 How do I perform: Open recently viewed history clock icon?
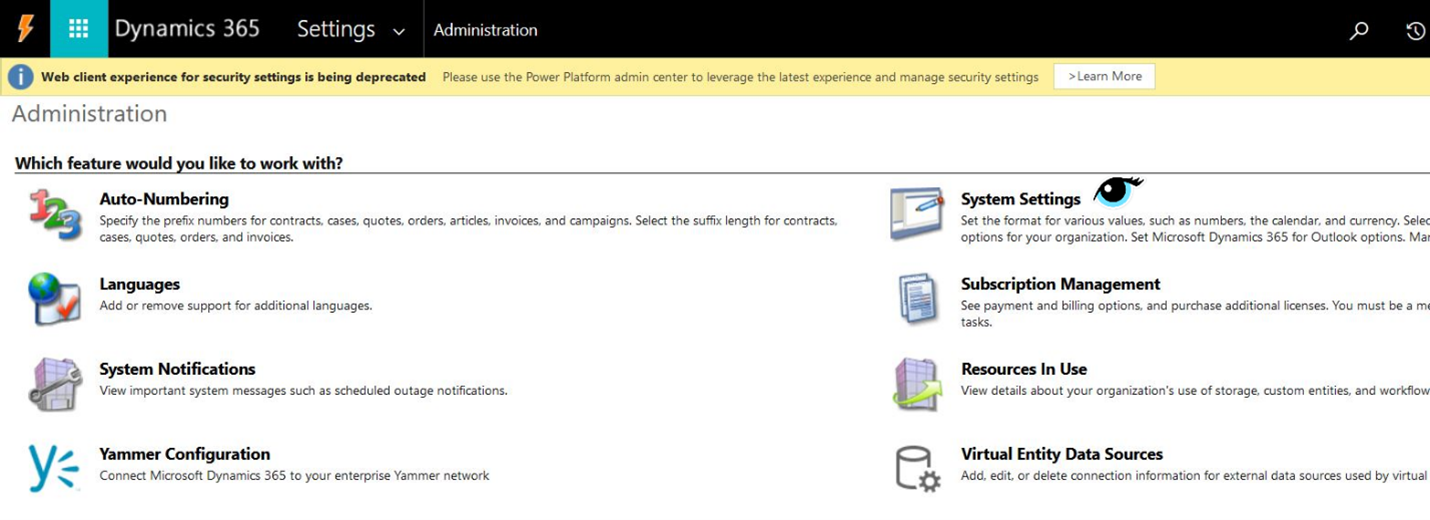coord(1415,30)
